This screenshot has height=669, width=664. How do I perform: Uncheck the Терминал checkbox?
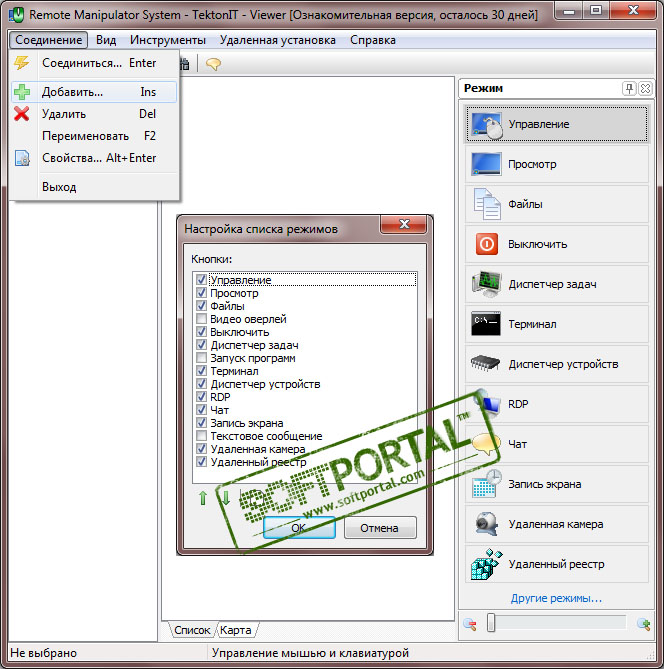(x=201, y=371)
